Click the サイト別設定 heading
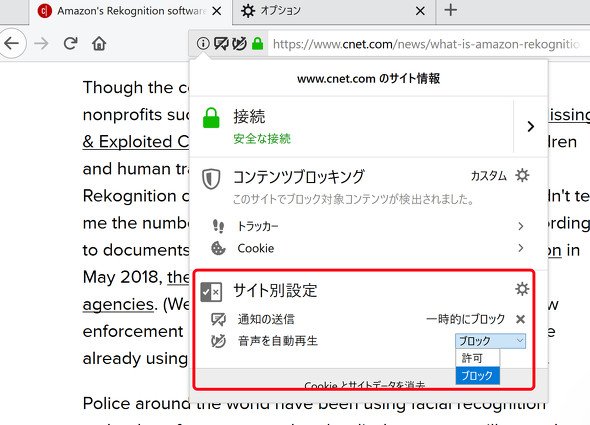Image resolution: width=590 pixels, height=425 pixels. coord(275,291)
